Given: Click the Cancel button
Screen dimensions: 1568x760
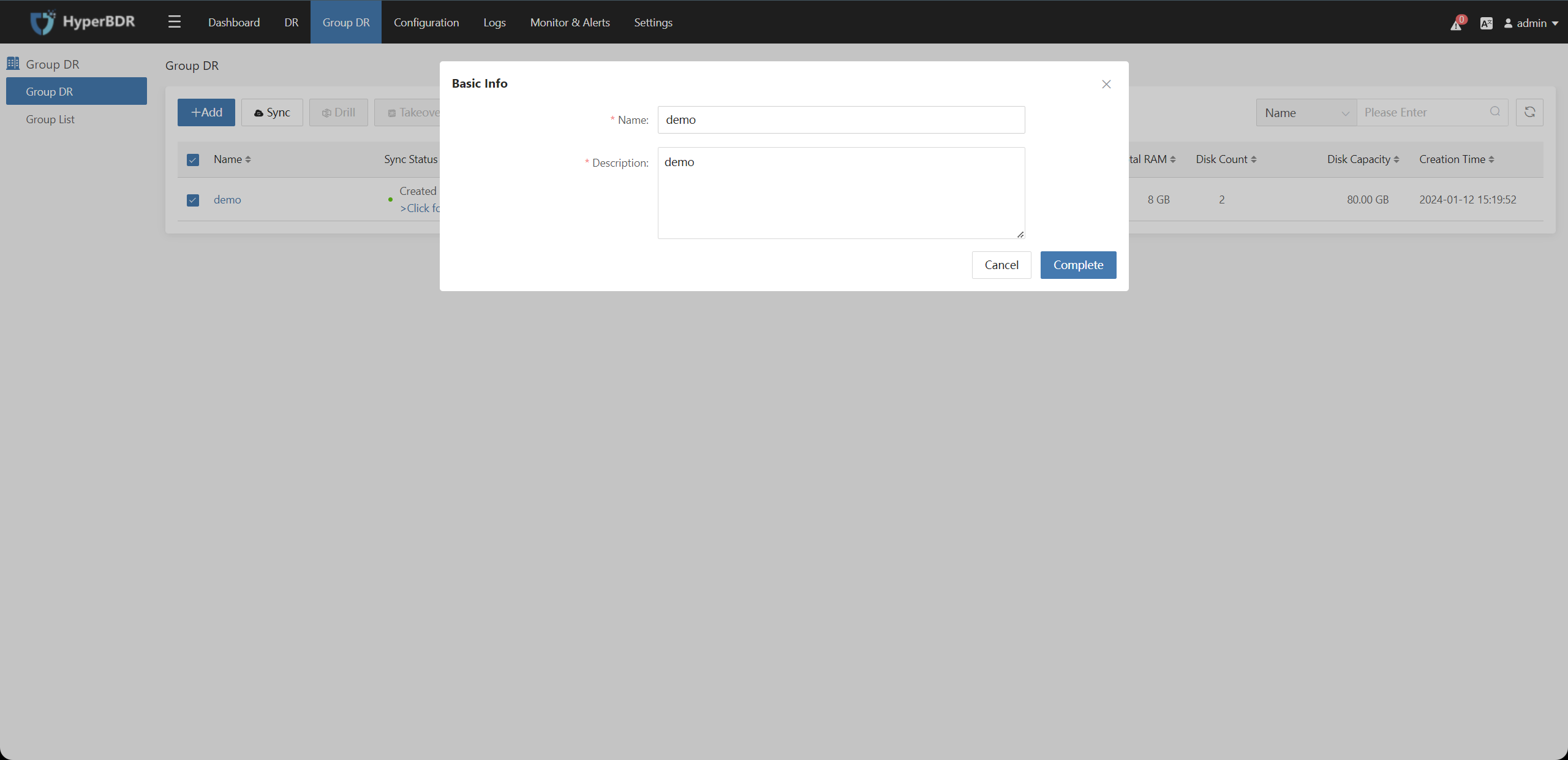Looking at the screenshot, I should click(x=1001, y=264).
